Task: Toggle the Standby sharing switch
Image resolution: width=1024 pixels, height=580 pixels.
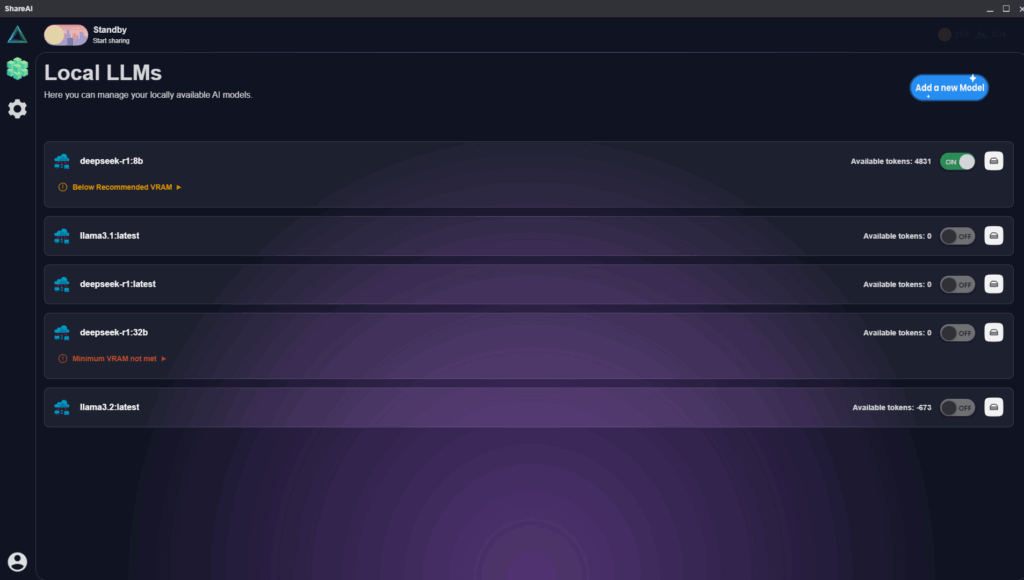Action: click(66, 35)
